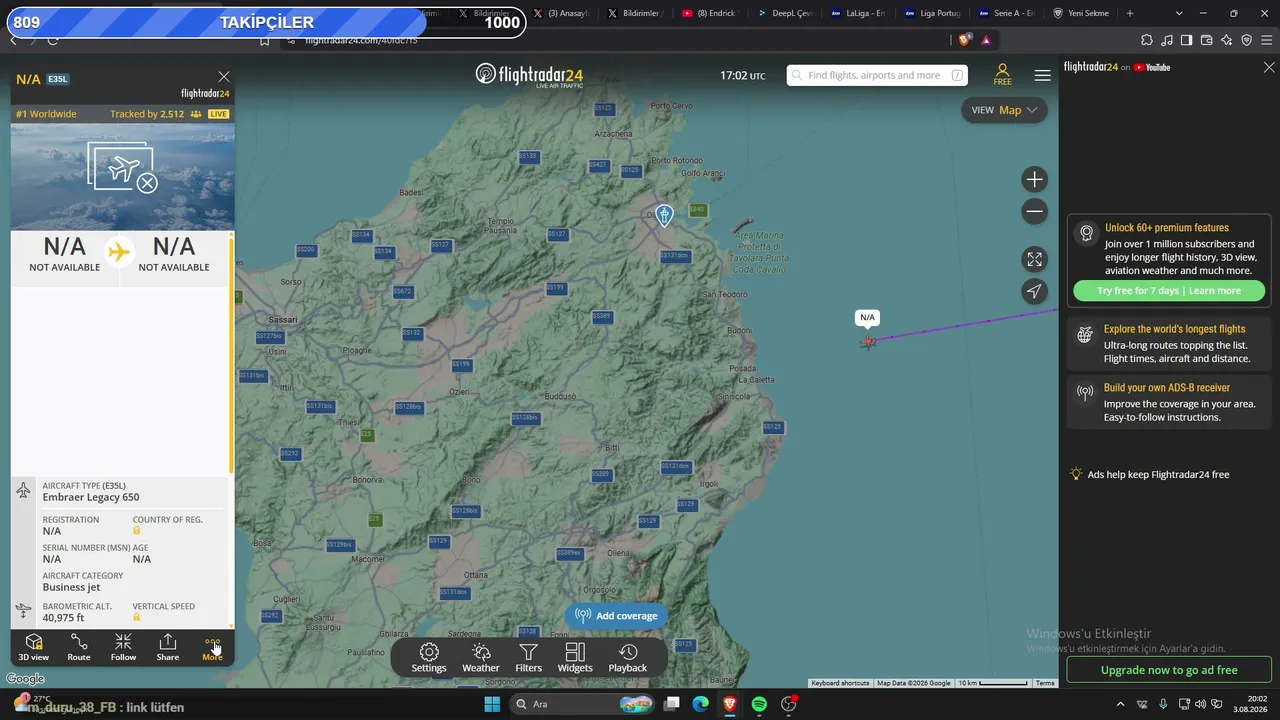Click Upgrade now to go ad free
The width and height of the screenshot is (1280, 720).
(x=1169, y=670)
